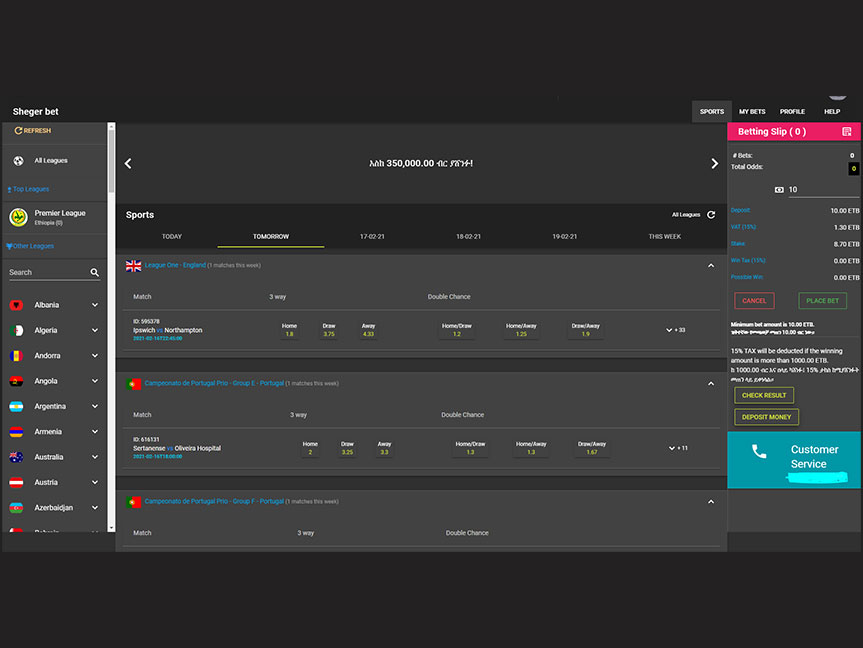The height and width of the screenshot is (648, 863).
Task: Click the Sheger bet logo text
Action: (x=35, y=112)
